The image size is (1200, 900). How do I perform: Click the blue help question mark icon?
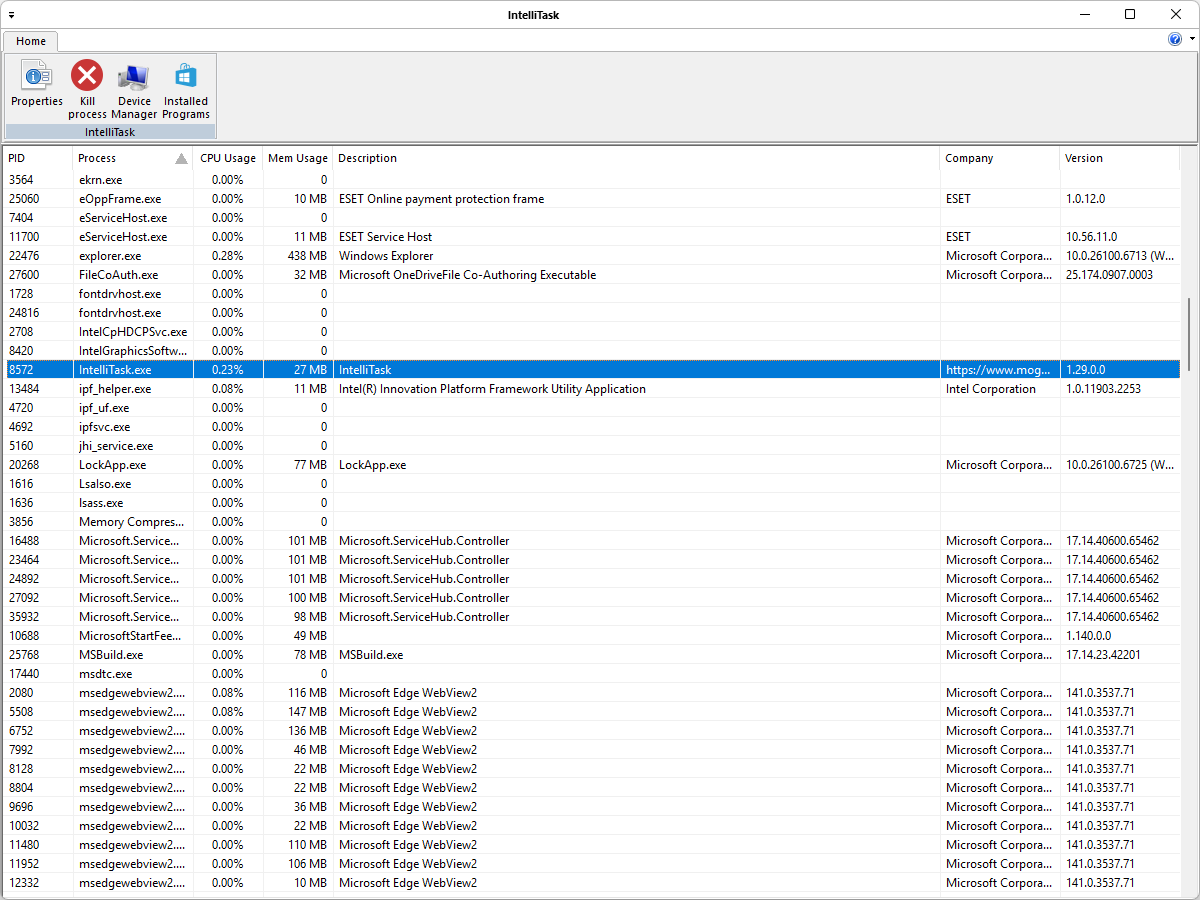click(1175, 39)
